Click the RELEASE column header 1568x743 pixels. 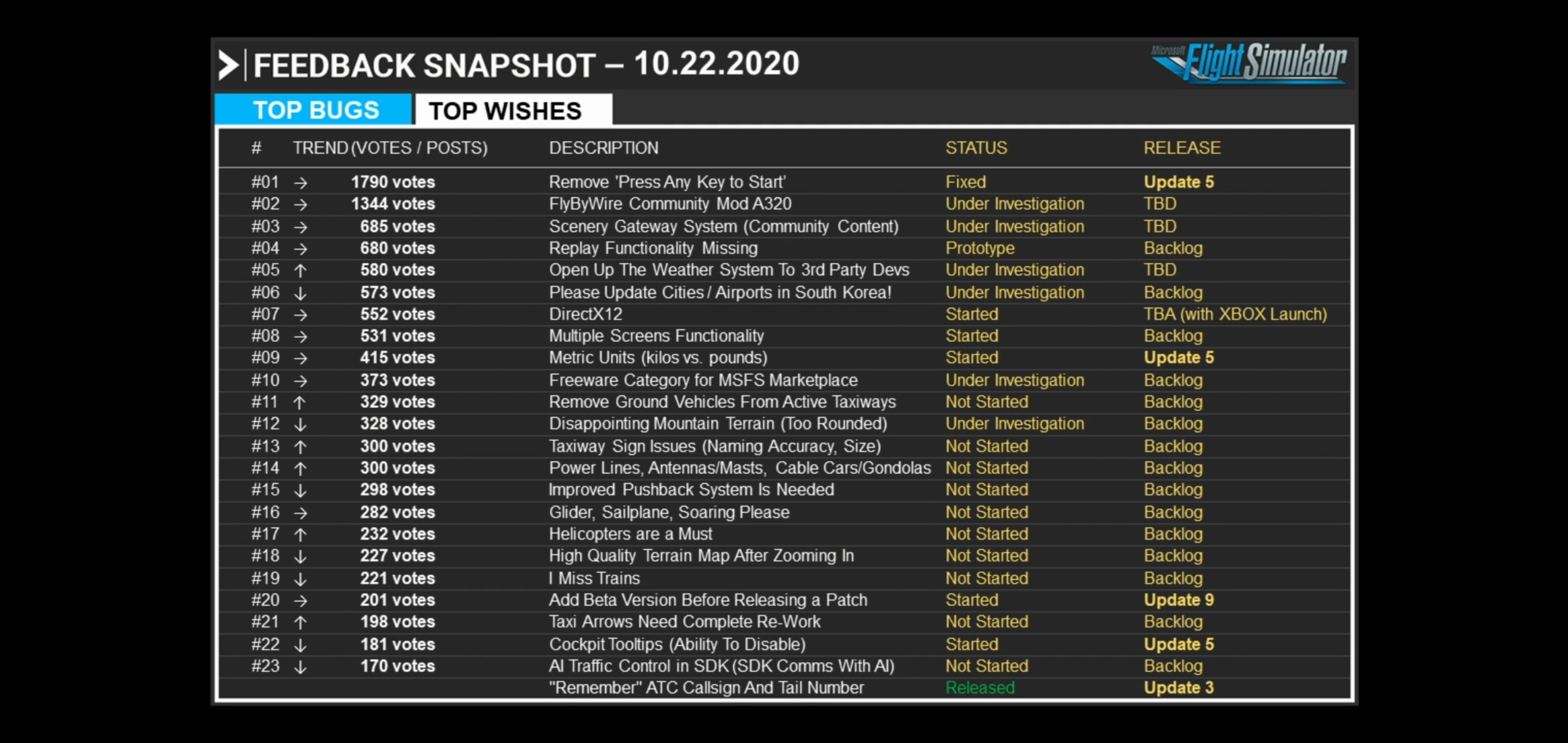coord(1182,148)
